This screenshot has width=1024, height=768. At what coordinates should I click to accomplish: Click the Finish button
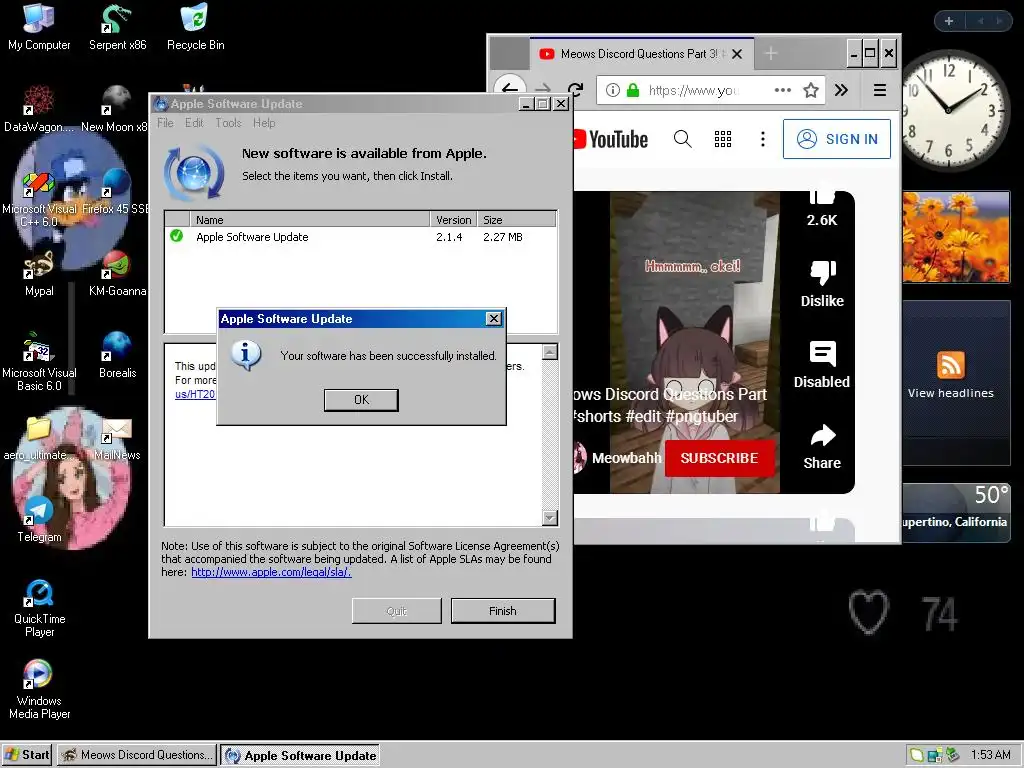point(503,611)
